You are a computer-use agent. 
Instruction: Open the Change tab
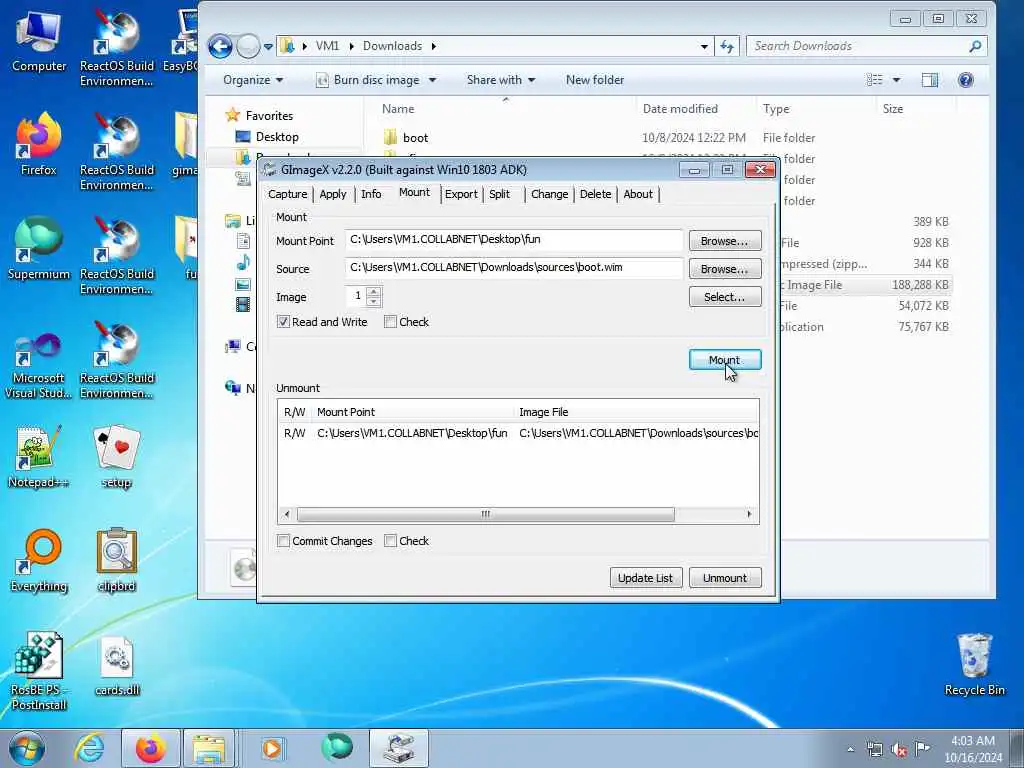pyautogui.click(x=550, y=194)
